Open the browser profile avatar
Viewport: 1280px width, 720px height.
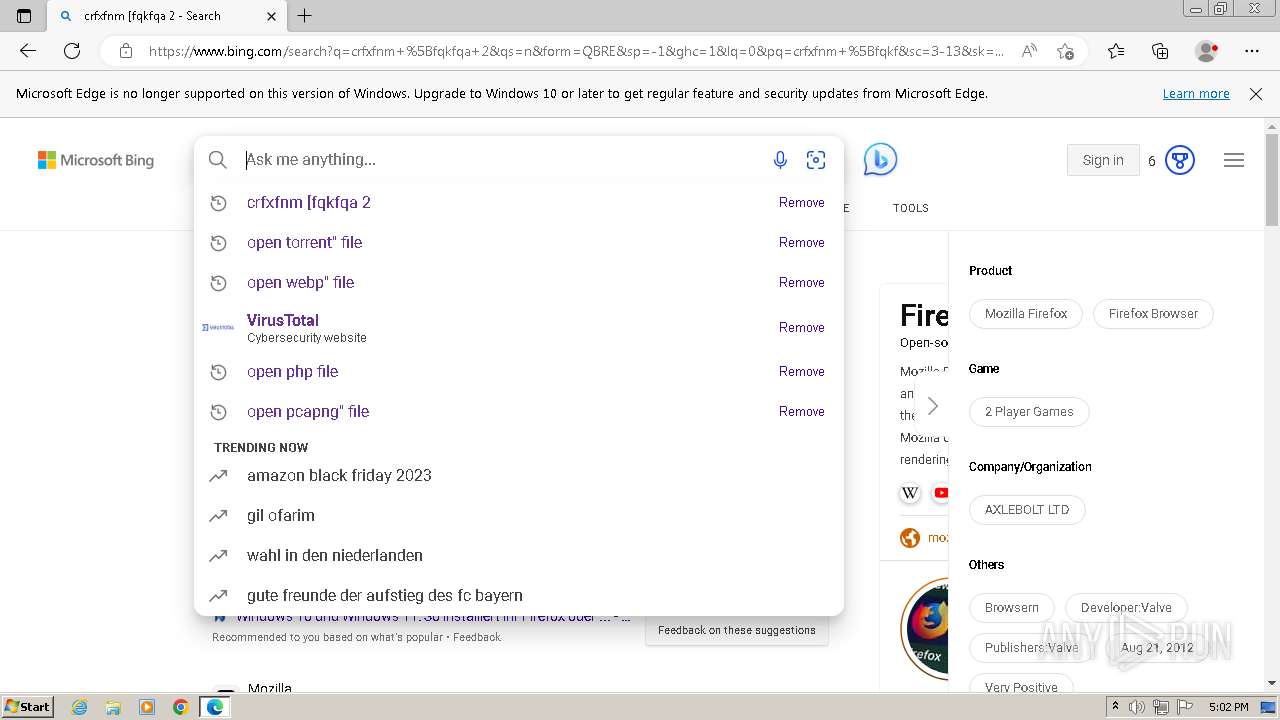click(1206, 51)
